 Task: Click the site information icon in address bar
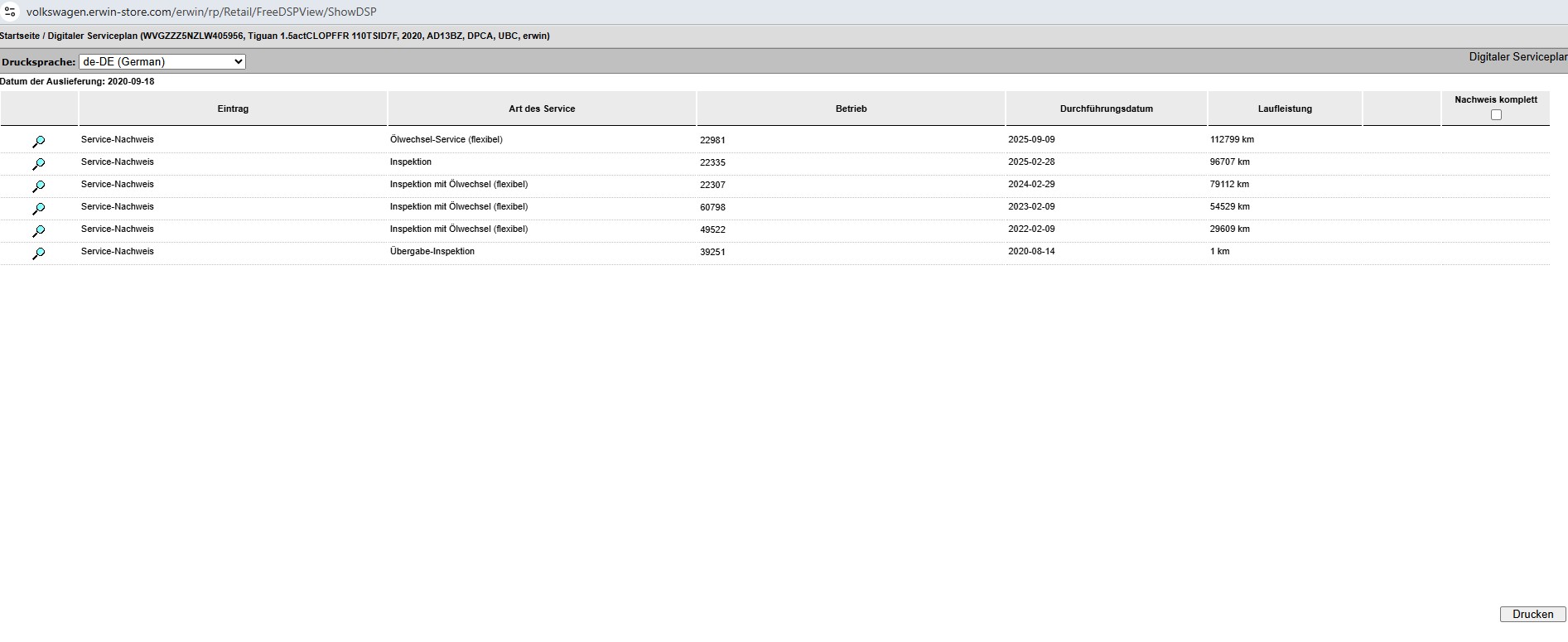pyautogui.click(x=11, y=12)
